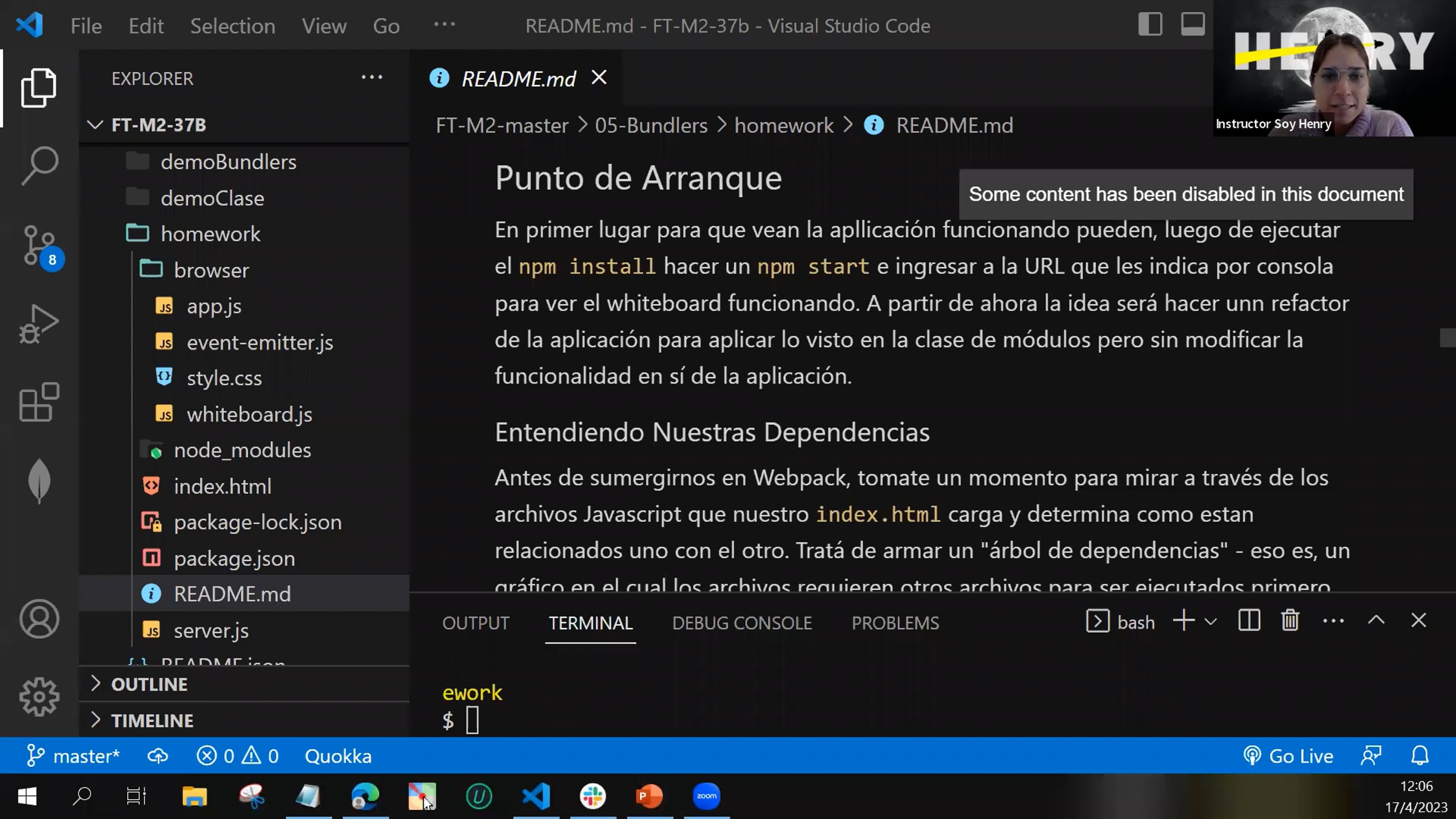Viewport: 1456px width, 819px height.
Task: Expand the TIMELINE section
Action: pos(152,721)
